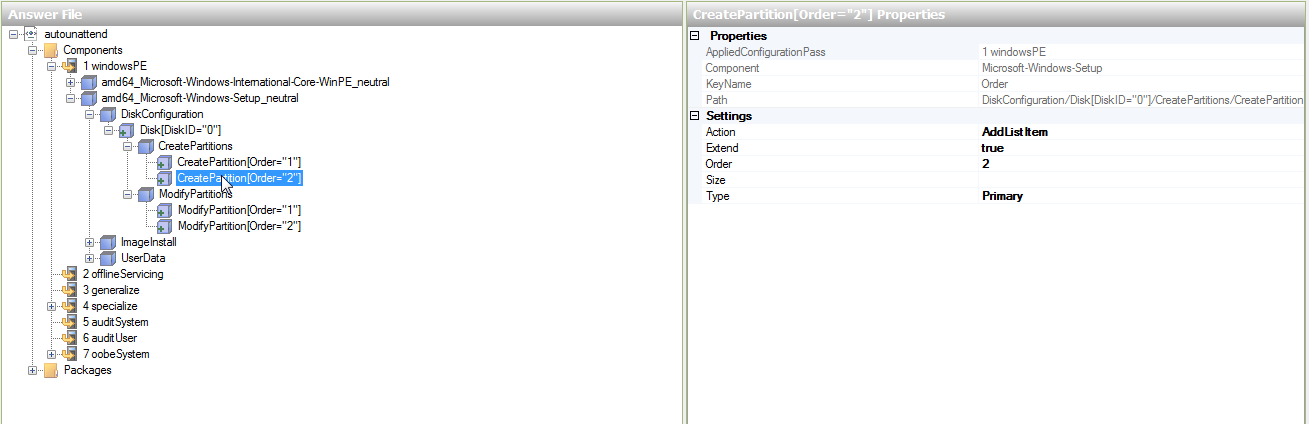
Task: Click the 3 generalize pass icon
Action: 69,290
